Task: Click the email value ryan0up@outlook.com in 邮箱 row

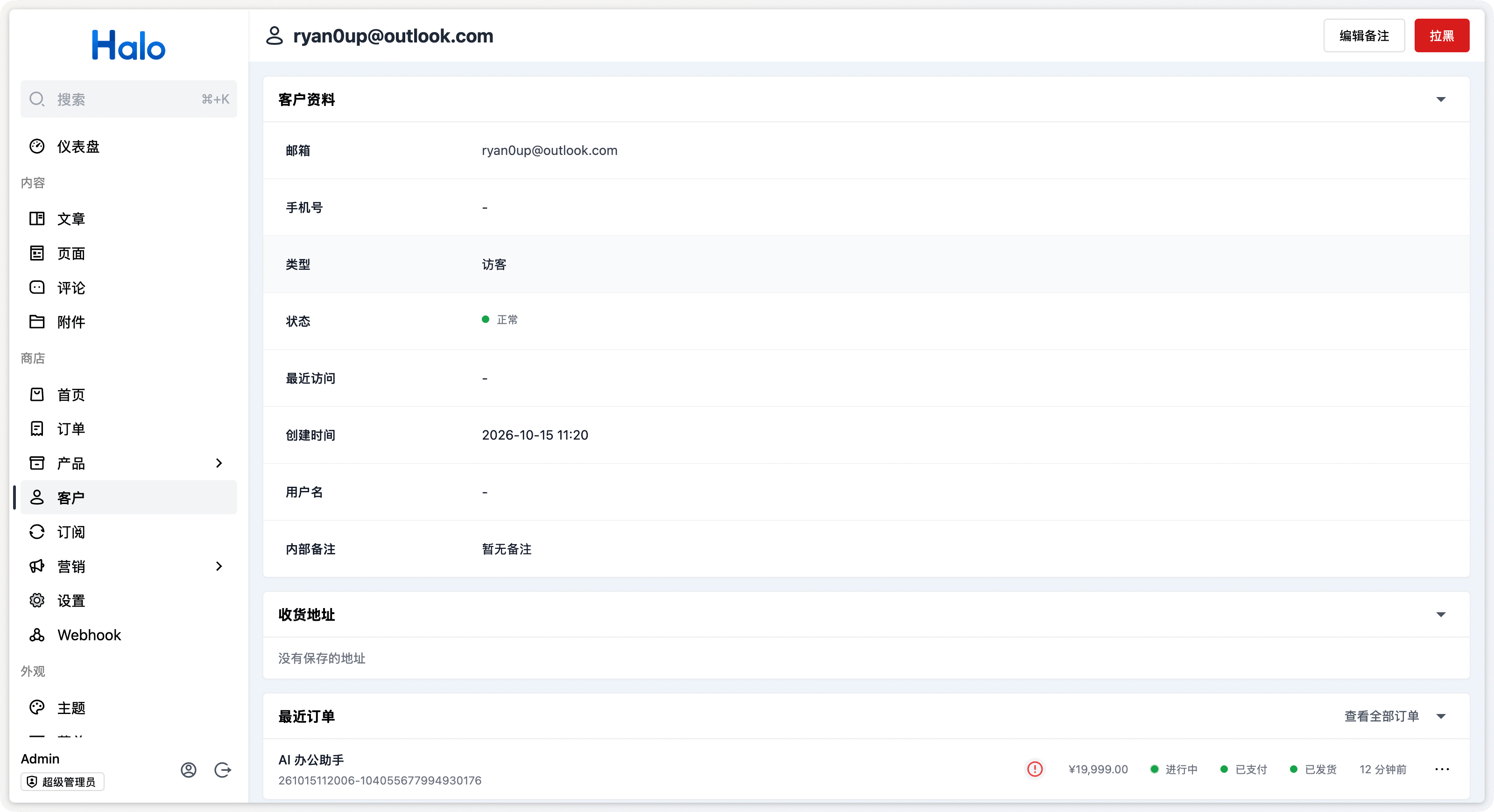Action: pos(549,151)
